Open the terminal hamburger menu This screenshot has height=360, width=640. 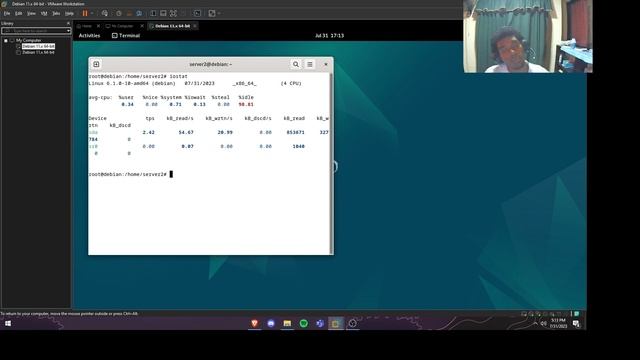pos(310,64)
